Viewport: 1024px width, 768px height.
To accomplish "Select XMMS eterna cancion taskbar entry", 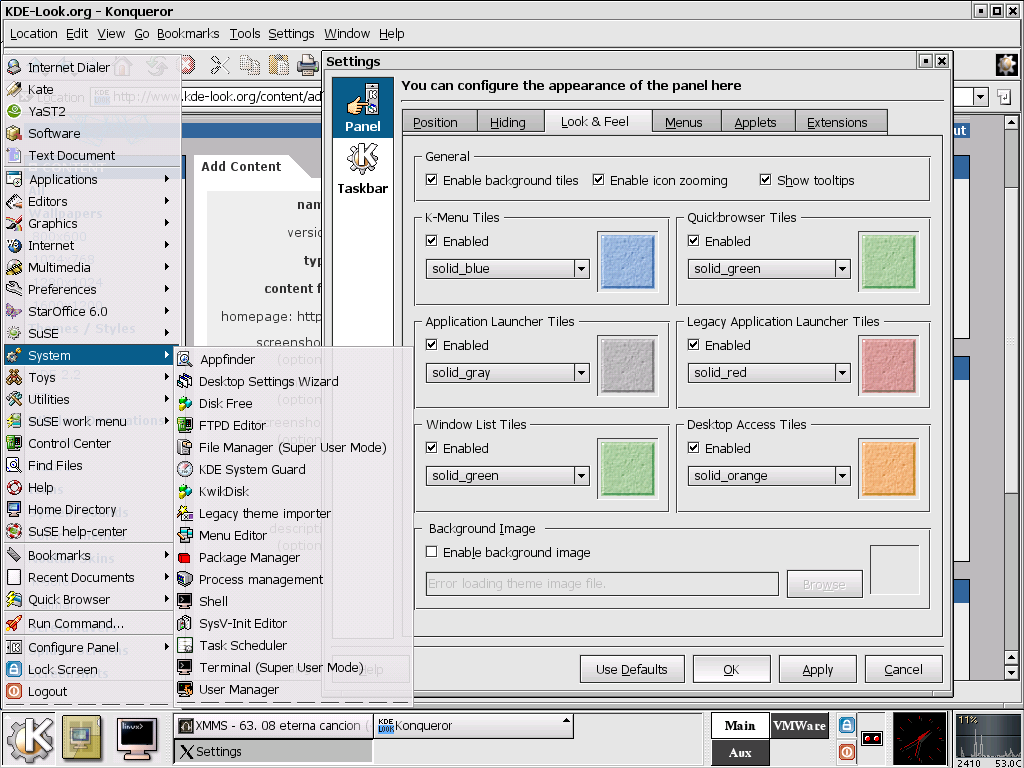I will coord(273,726).
